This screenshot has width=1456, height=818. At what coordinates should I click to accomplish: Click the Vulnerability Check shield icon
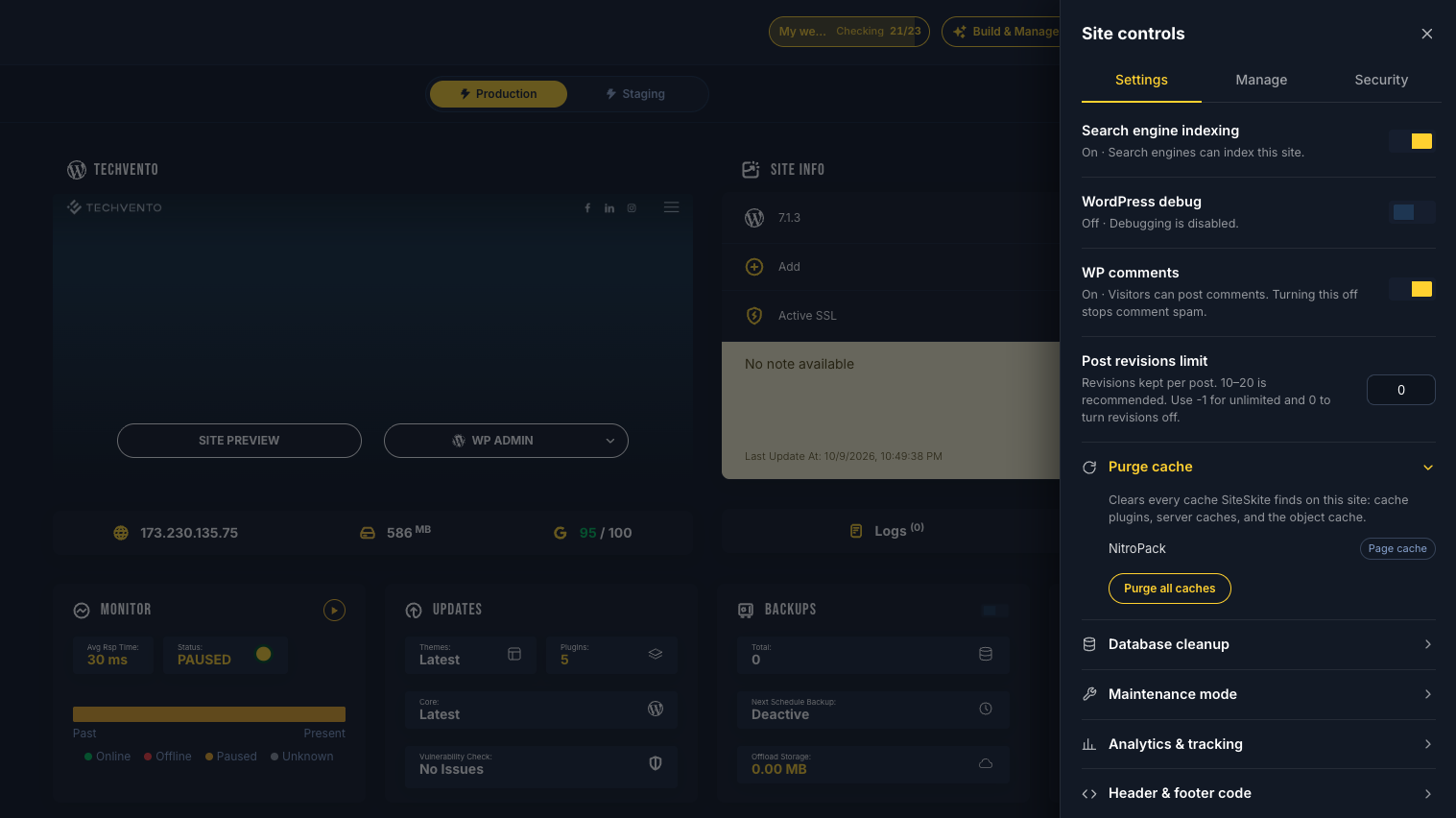pos(656,763)
